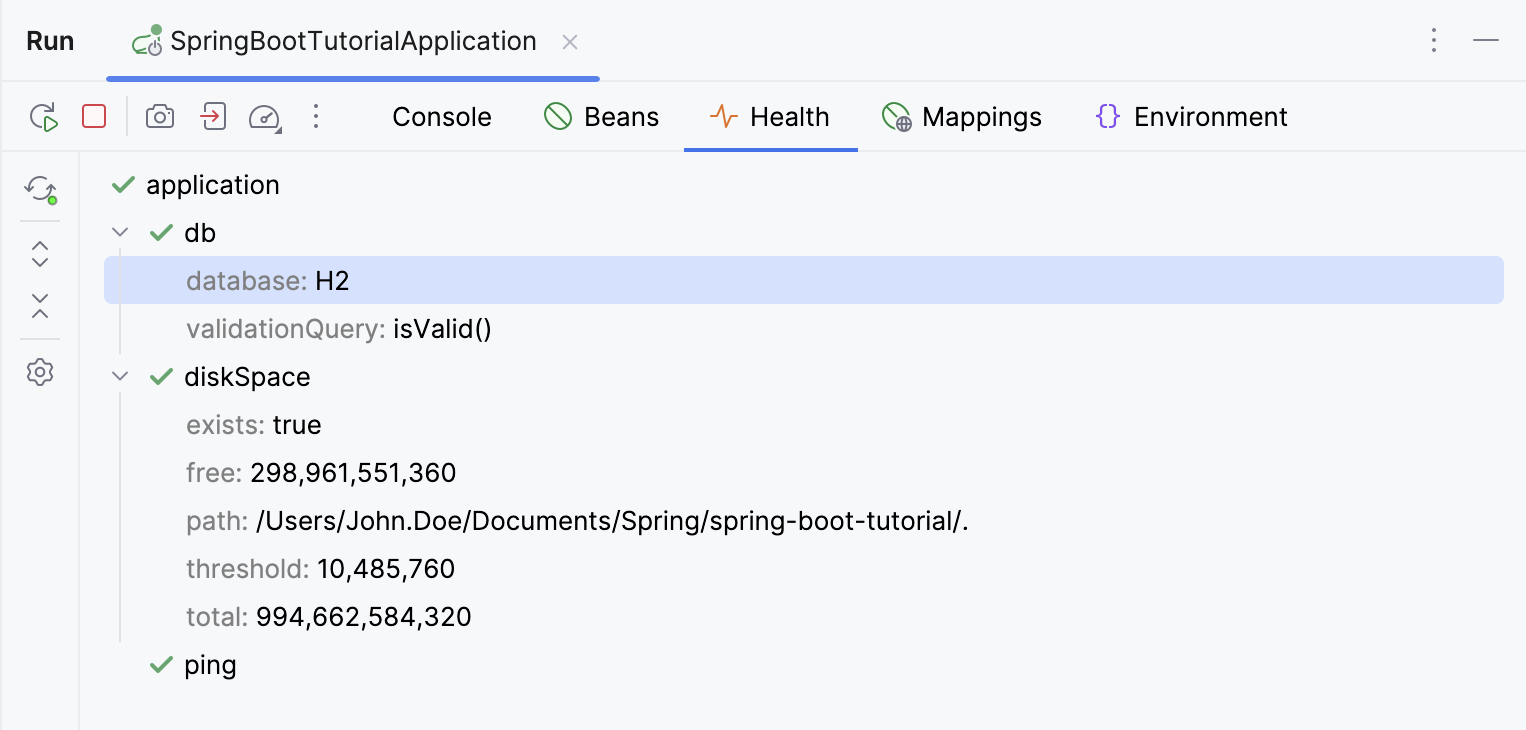Collapse the db health node
This screenshot has width=1526, height=730.
click(120, 232)
